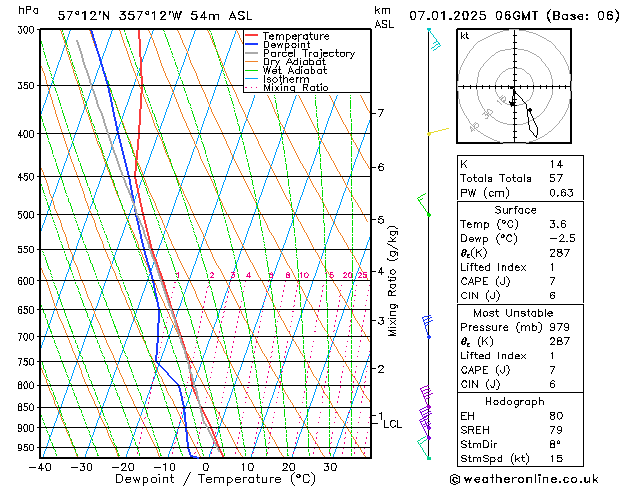
Task: Click the km ASL altitude axis header
Action: [384, 17]
